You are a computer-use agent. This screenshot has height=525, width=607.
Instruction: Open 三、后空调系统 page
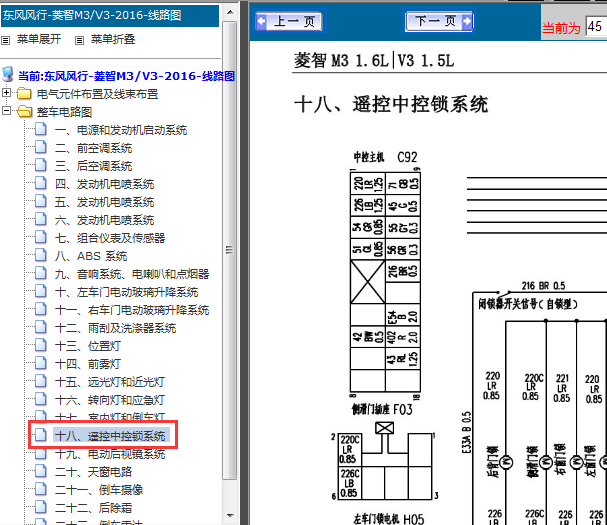tap(93, 166)
